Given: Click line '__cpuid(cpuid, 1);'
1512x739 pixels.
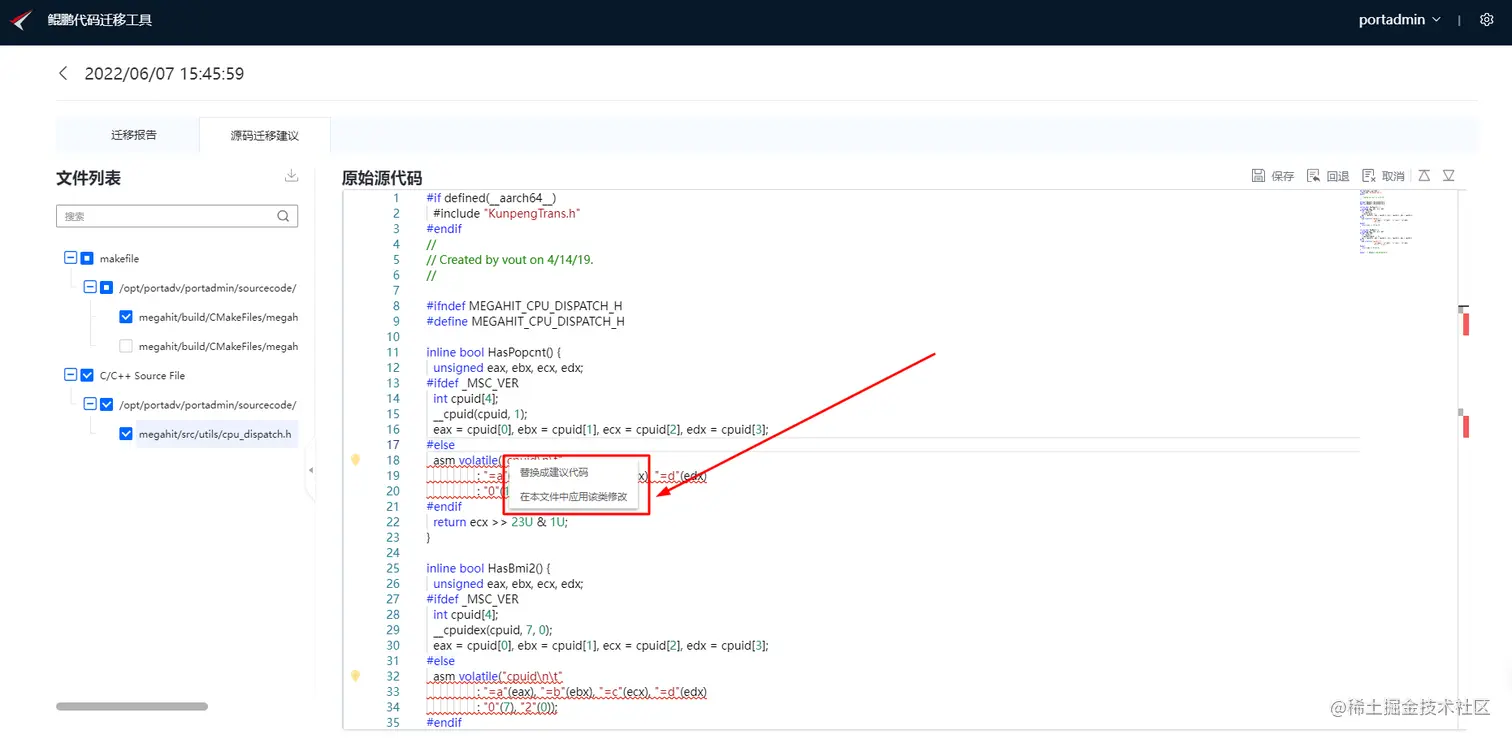Looking at the screenshot, I should 480,414.
